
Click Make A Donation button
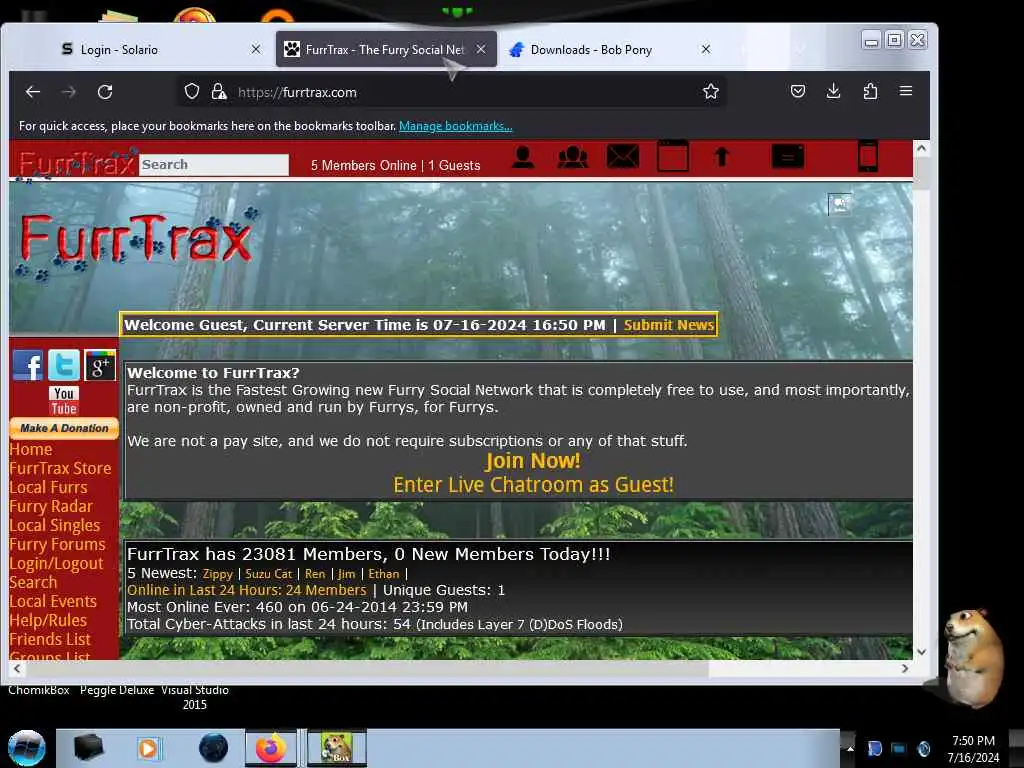[x=64, y=428]
